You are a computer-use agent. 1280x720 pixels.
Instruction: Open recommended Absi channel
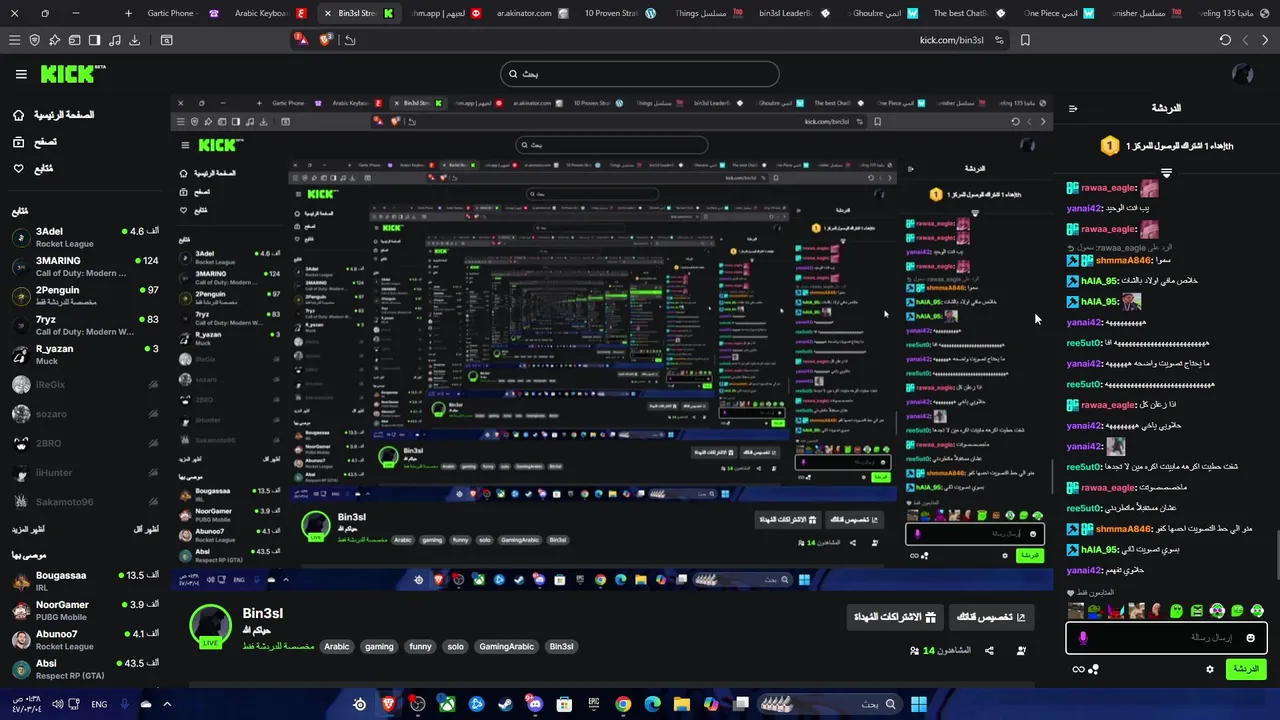[x=85, y=669]
